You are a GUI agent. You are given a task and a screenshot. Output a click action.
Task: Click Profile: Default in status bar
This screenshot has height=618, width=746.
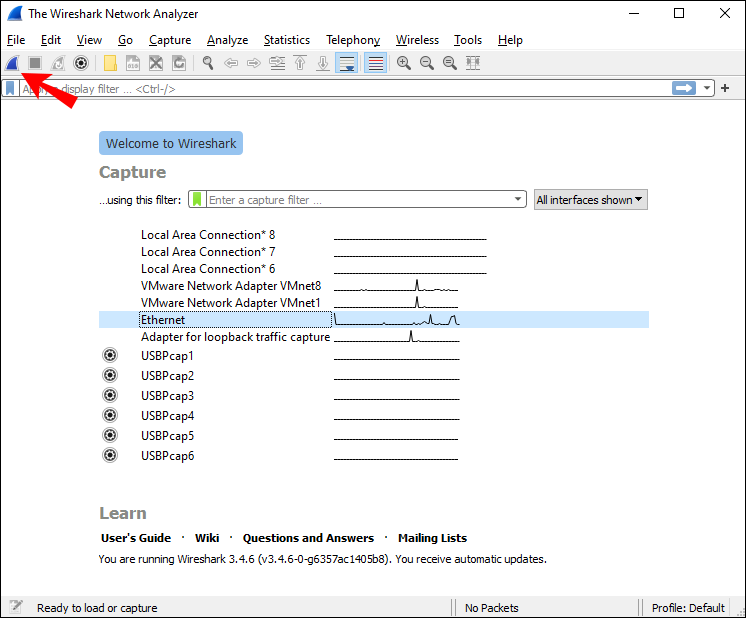tap(688, 608)
